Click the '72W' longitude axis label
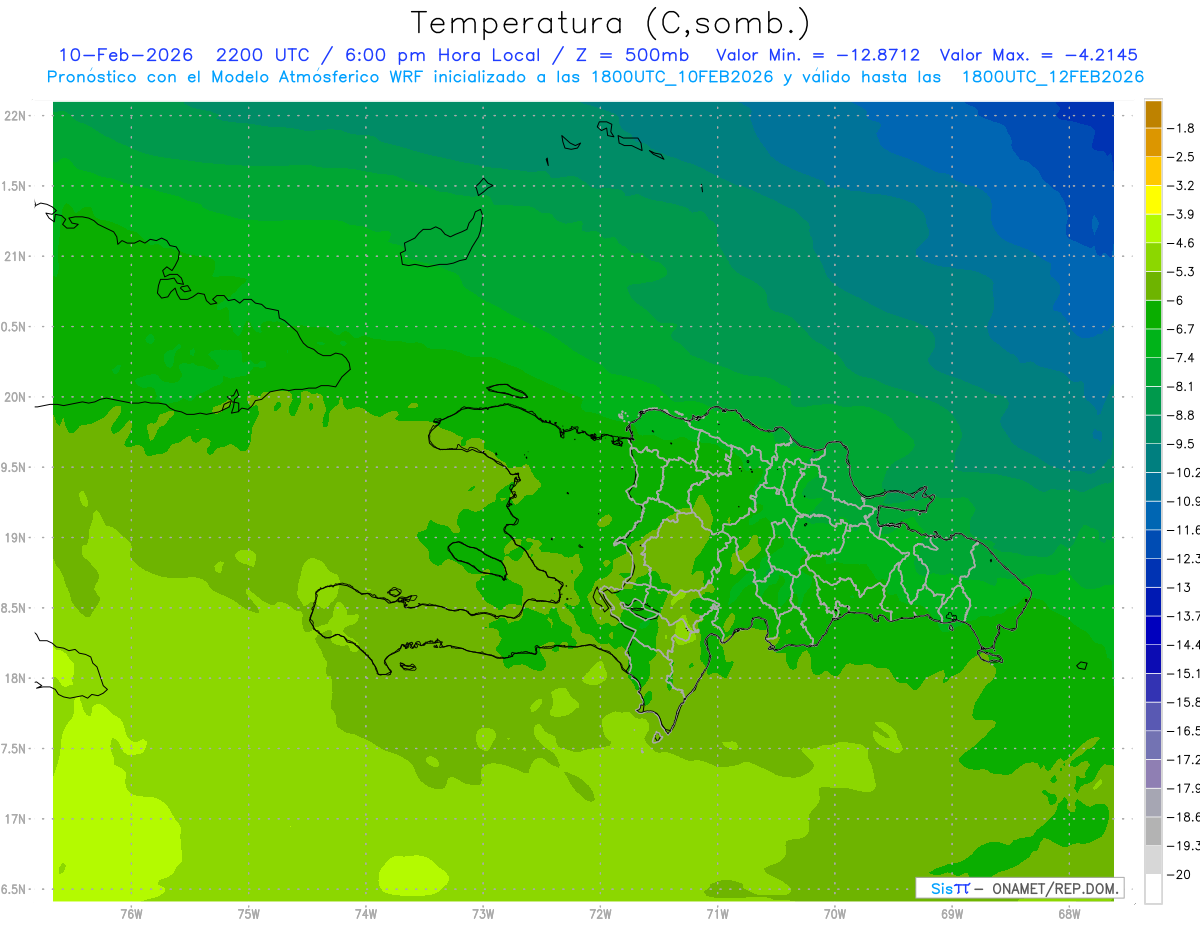The width and height of the screenshot is (1200, 927). [600, 913]
